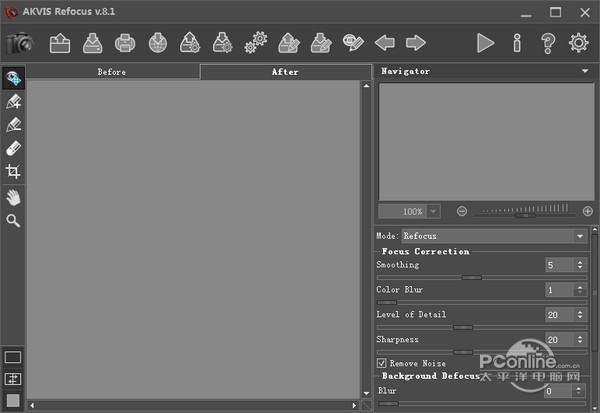The height and width of the screenshot is (413, 600).
Task: Open the Mode Refocus dropdown
Action: click(494, 236)
